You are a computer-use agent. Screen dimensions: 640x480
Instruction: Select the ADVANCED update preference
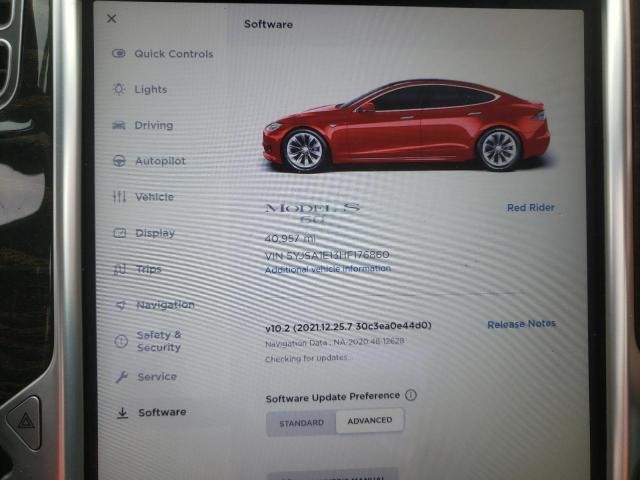tap(370, 421)
